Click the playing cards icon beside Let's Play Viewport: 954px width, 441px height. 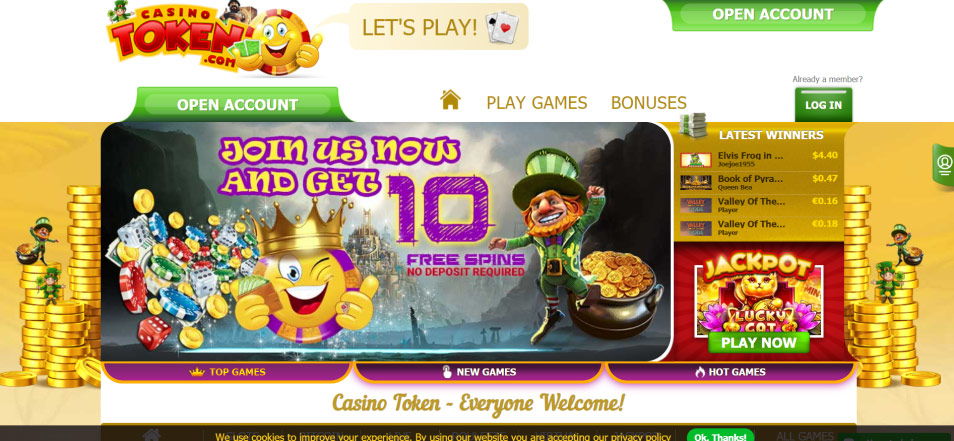pyautogui.click(x=502, y=27)
